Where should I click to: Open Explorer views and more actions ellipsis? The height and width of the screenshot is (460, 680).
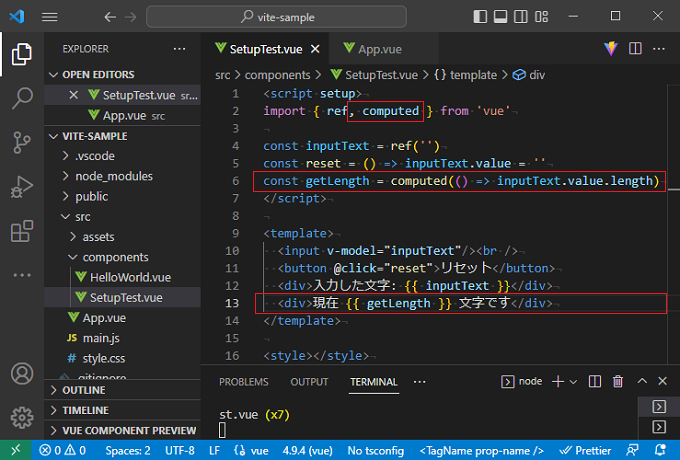click(179, 49)
